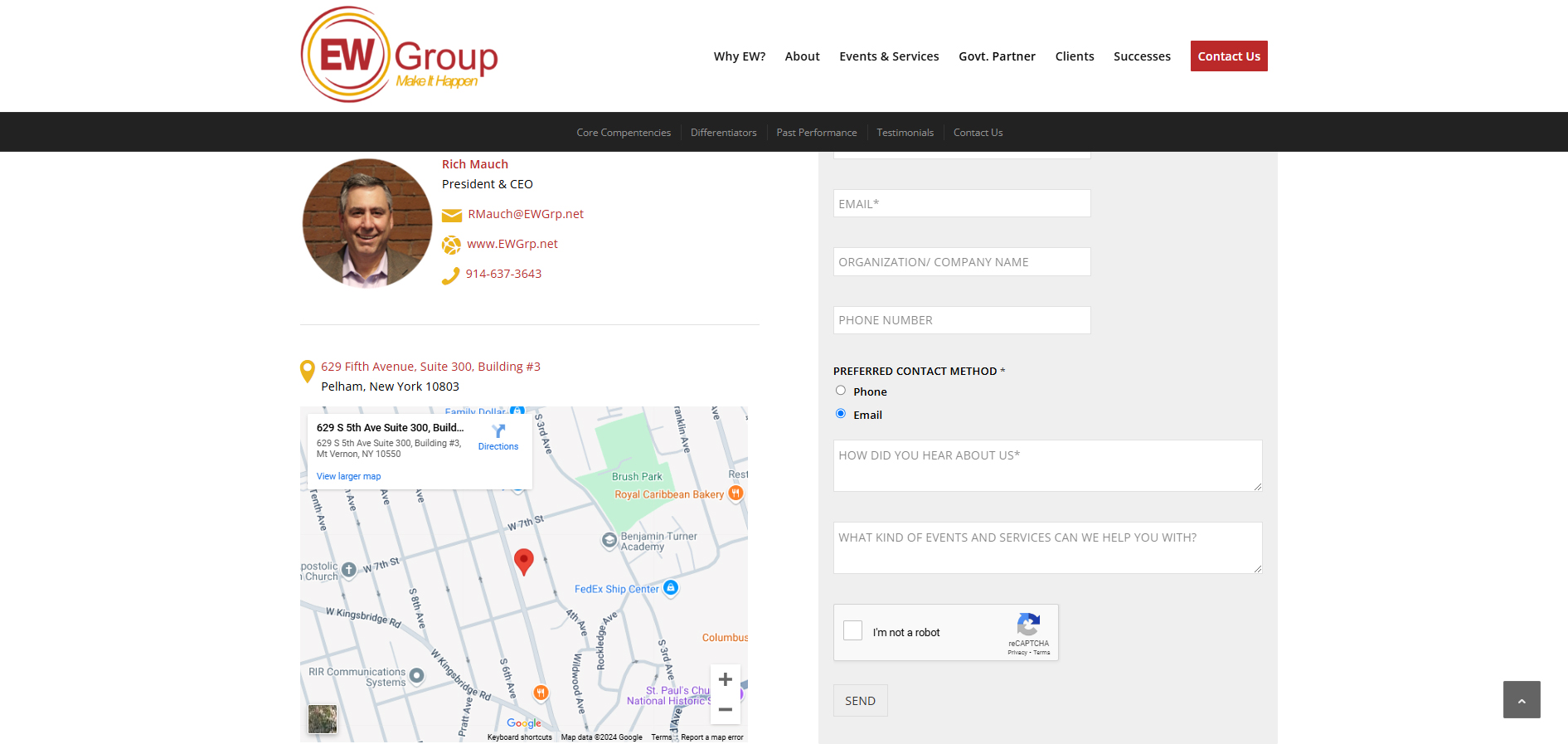Click the PHONE NUMBER input field
This screenshot has height=744, width=1568.
click(x=962, y=320)
